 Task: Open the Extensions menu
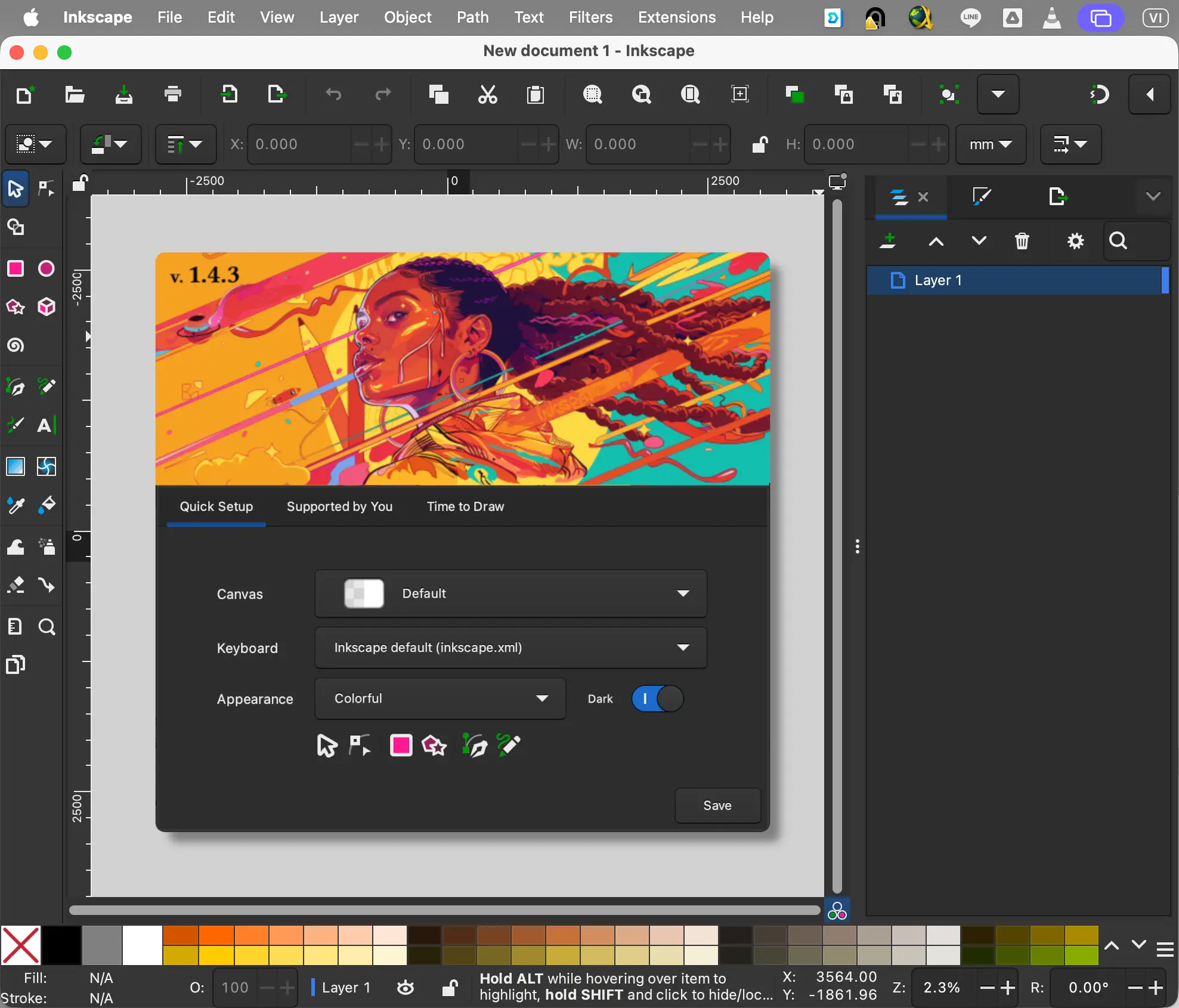point(677,17)
